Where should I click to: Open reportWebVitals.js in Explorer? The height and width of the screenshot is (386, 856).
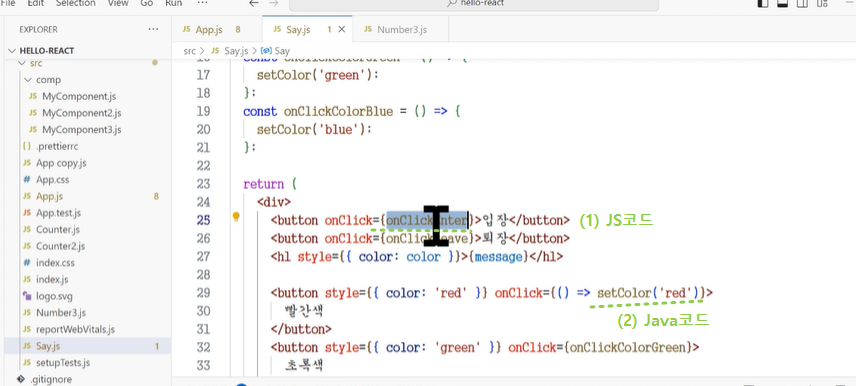(x=75, y=329)
